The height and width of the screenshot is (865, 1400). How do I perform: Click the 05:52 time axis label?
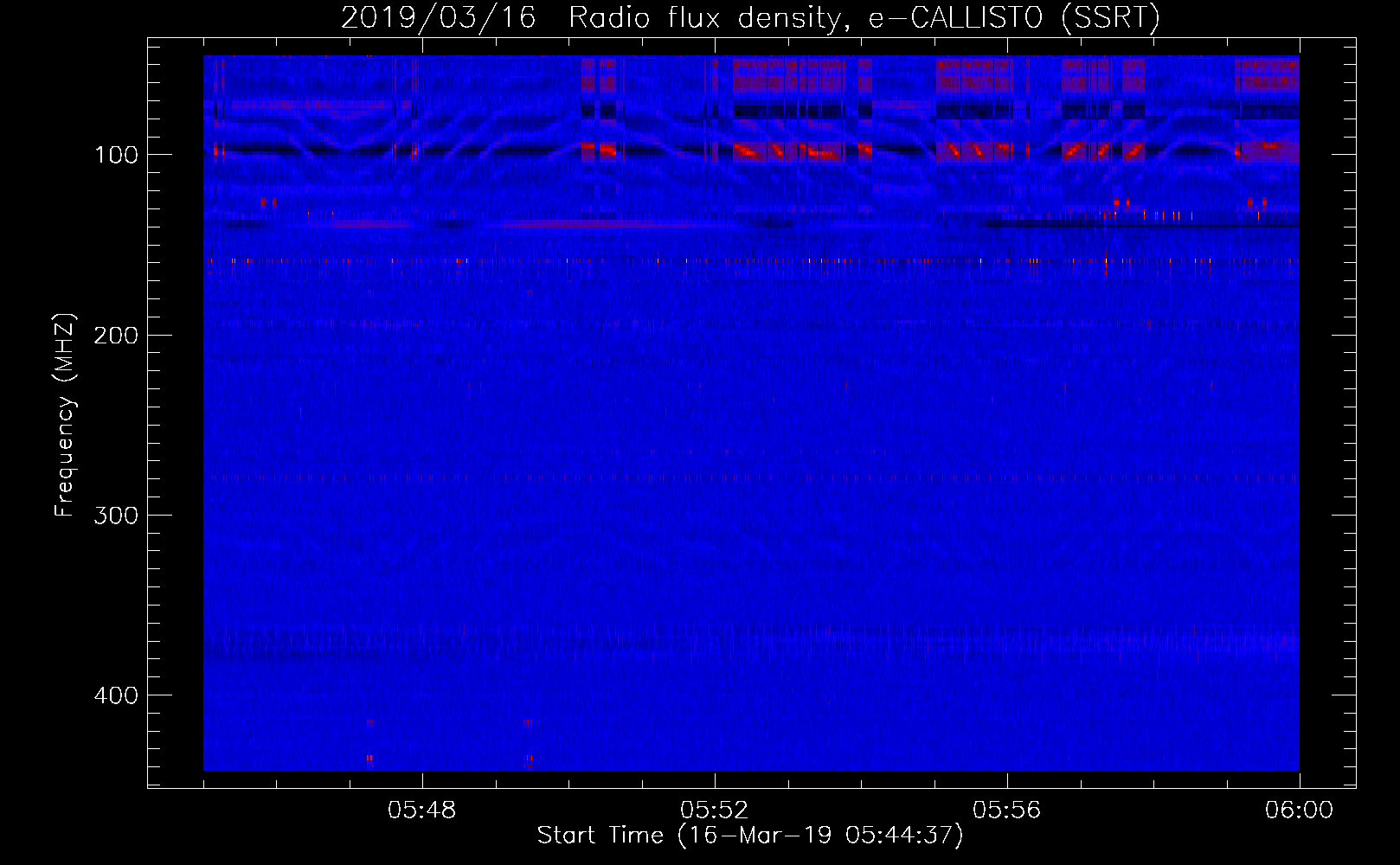coord(715,811)
